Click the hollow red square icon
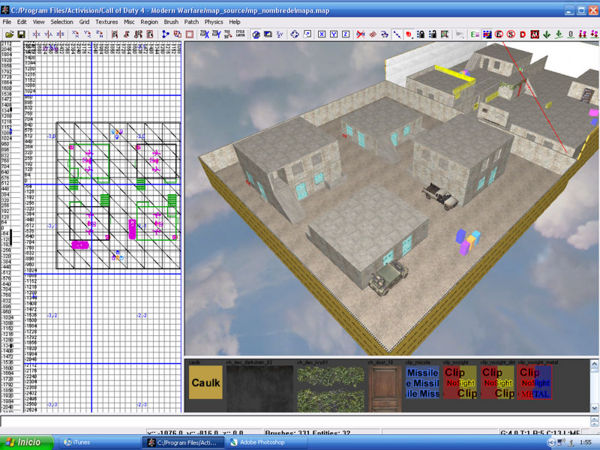600x450 pixels. tap(189, 34)
